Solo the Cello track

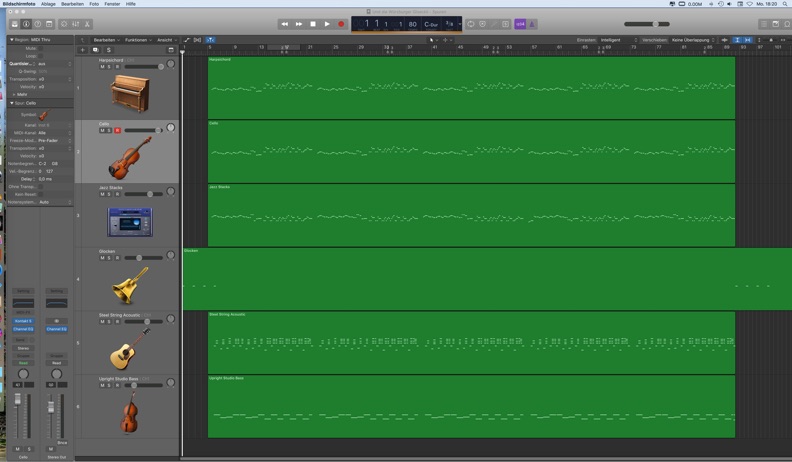pyautogui.click(x=109, y=130)
